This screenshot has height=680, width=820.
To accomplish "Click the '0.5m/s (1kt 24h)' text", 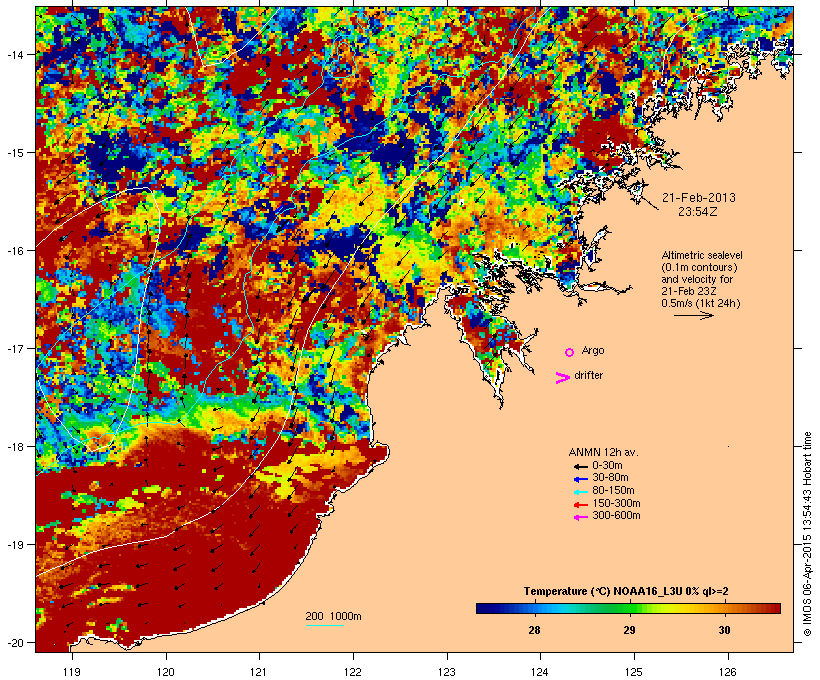I will [701, 303].
